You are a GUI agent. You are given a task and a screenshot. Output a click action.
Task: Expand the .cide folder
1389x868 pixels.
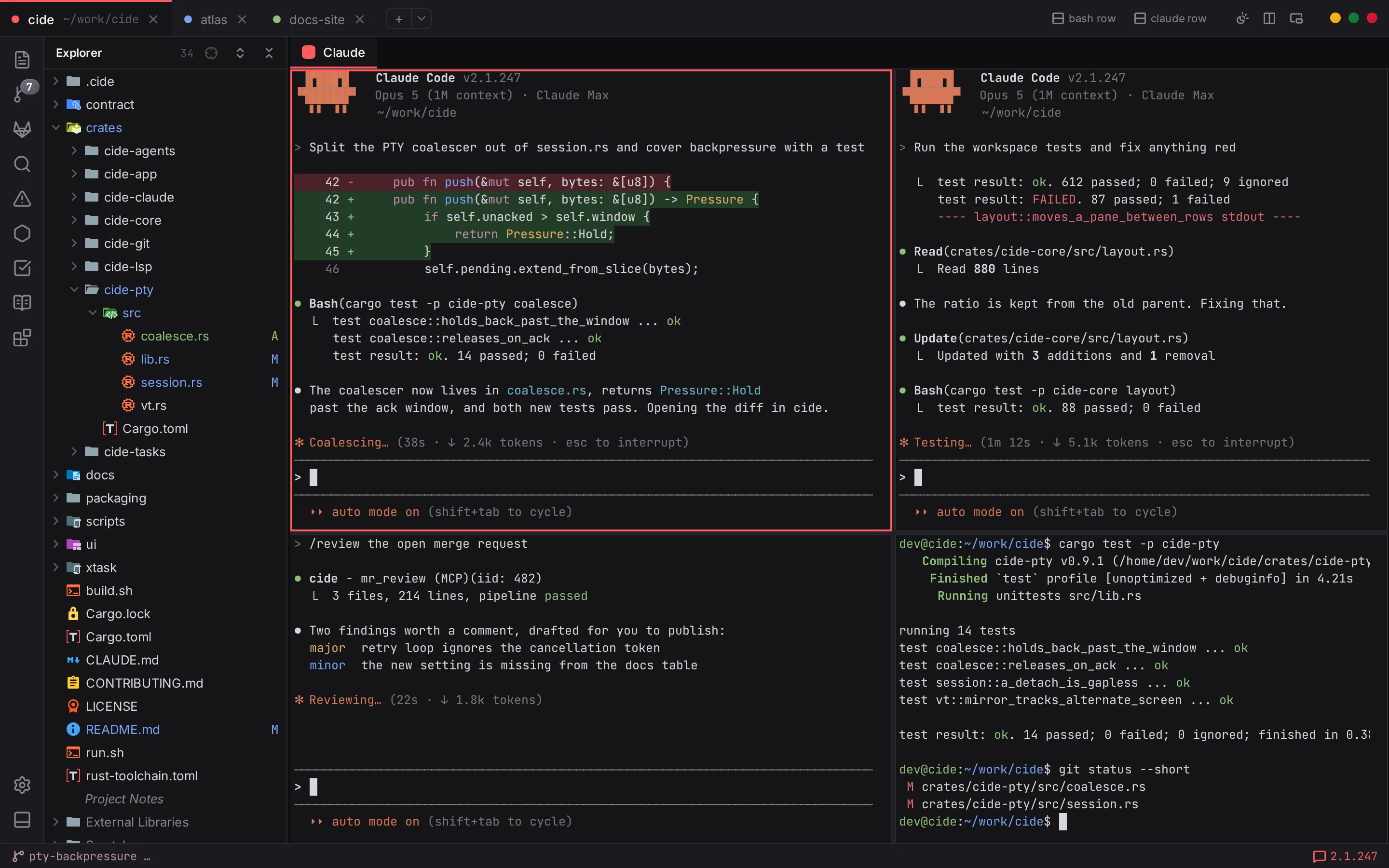pyautogui.click(x=55, y=81)
